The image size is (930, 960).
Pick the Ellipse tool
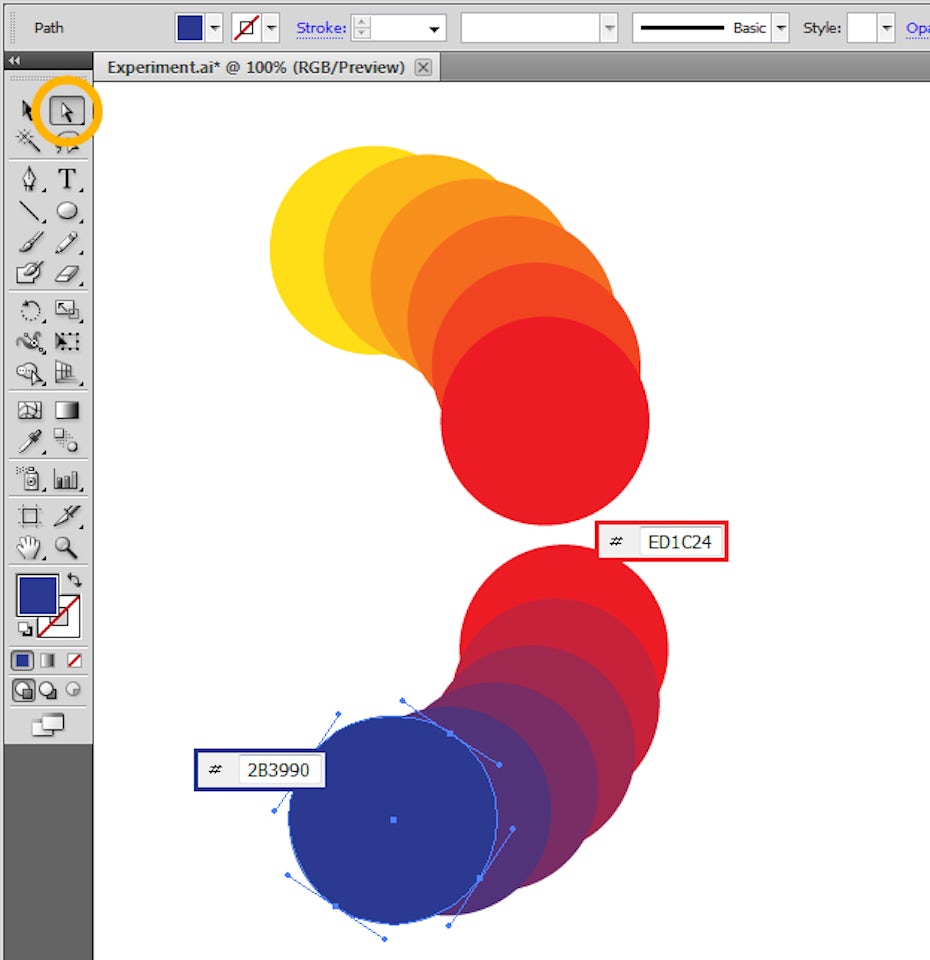pos(67,211)
